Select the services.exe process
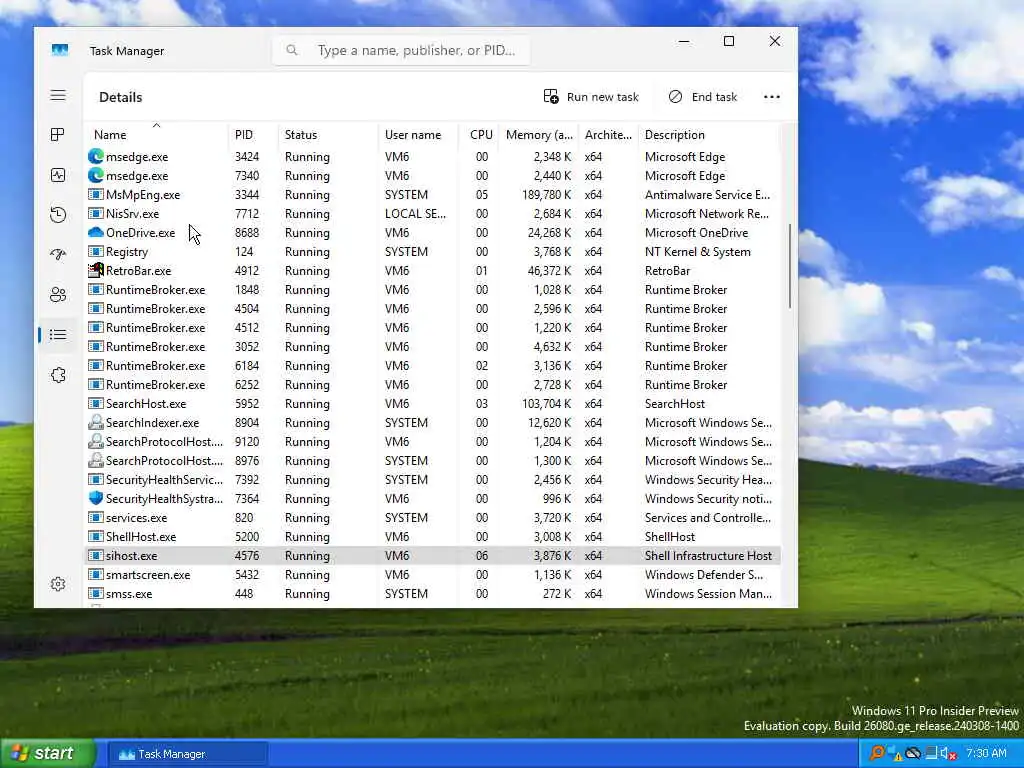Viewport: 1024px width, 768px height. pyautogui.click(x=434, y=517)
